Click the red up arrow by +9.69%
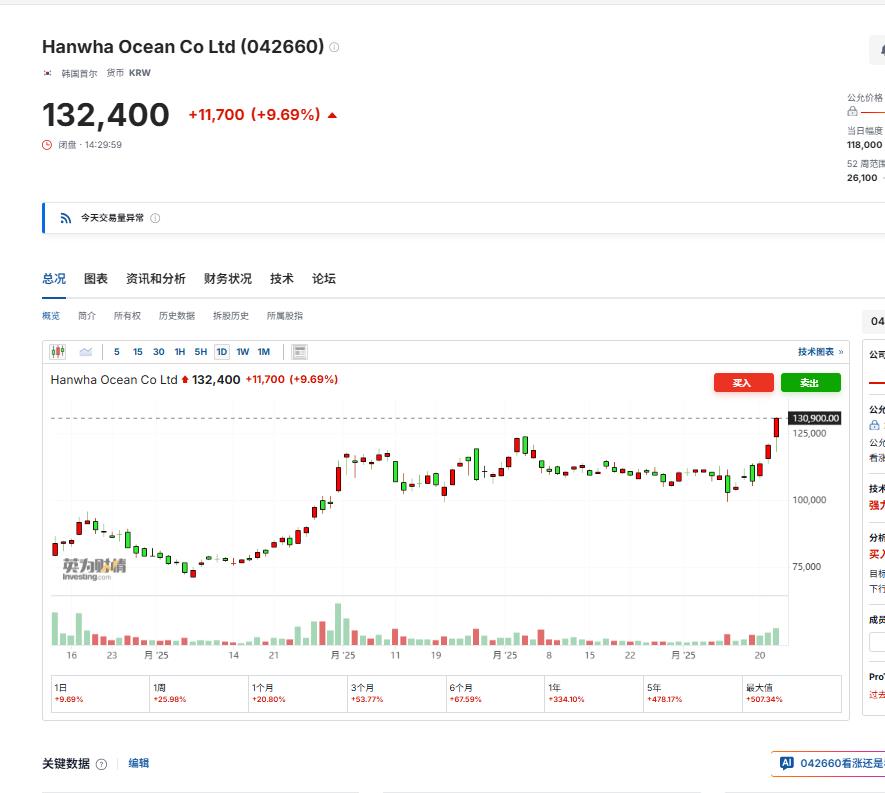Image resolution: width=885 pixels, height=793 pixels. coord(332,116)
